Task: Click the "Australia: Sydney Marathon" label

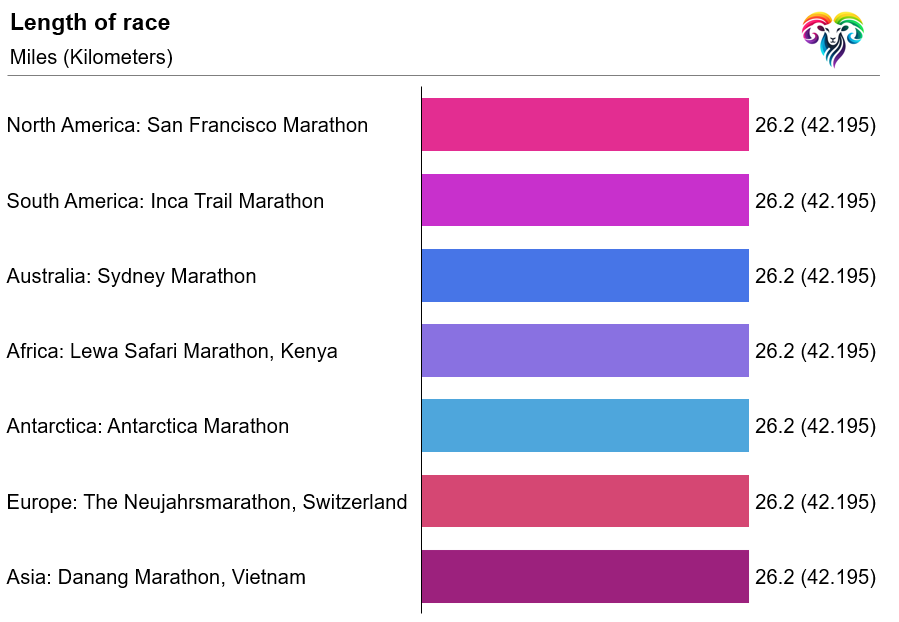Action: click(131, 276)
